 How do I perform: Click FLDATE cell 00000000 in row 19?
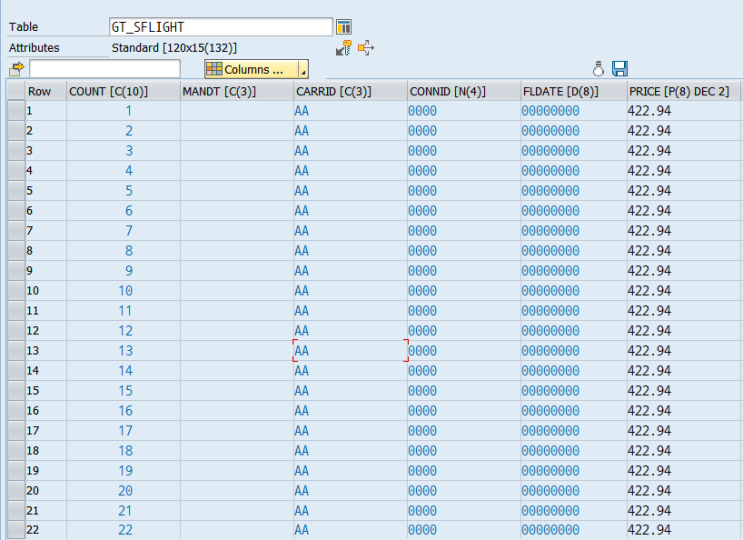tap(574, 471)
